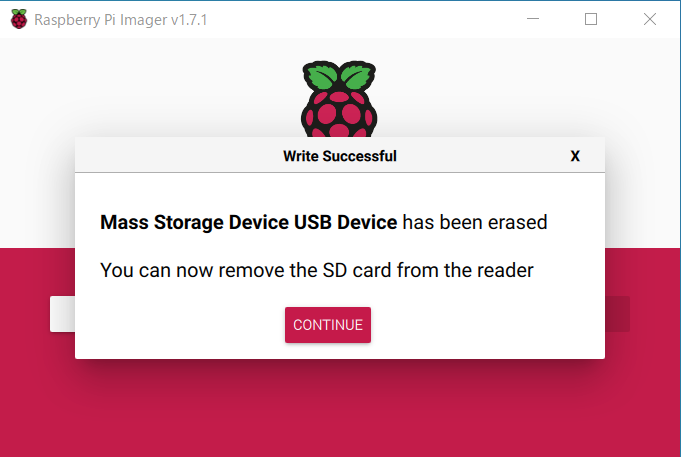
Task: Close the Raspberry Pi Imager window
Action: point(650,19)
